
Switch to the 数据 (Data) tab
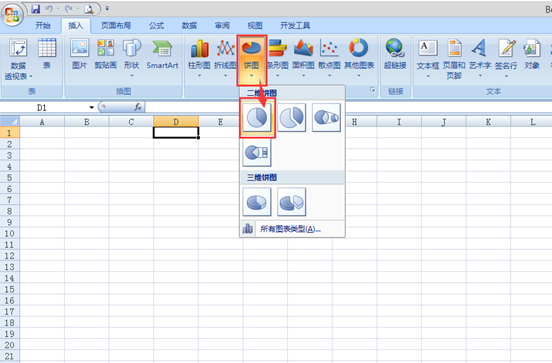[189, 26]
